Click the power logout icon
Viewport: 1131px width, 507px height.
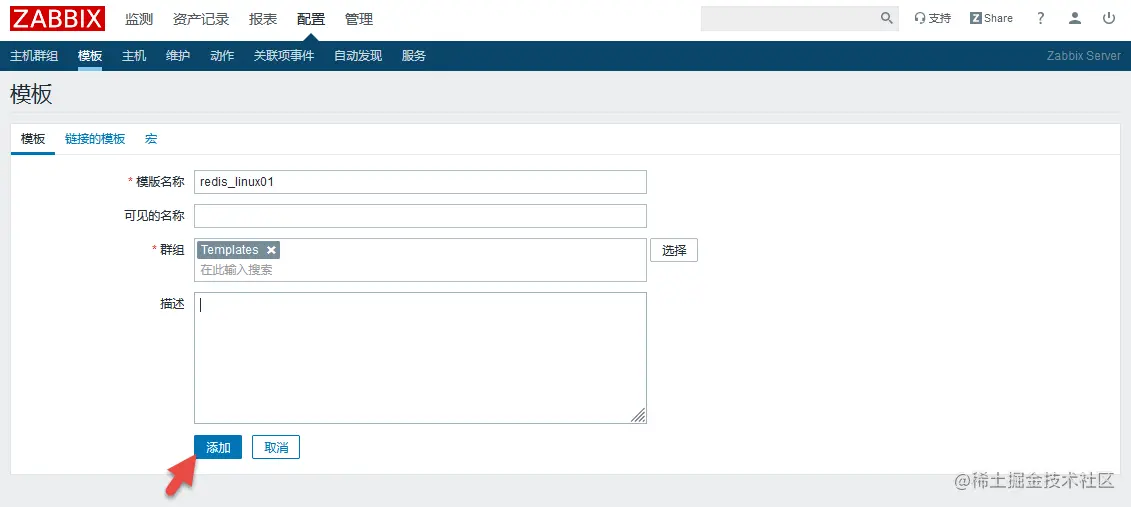click(1109, 18)
